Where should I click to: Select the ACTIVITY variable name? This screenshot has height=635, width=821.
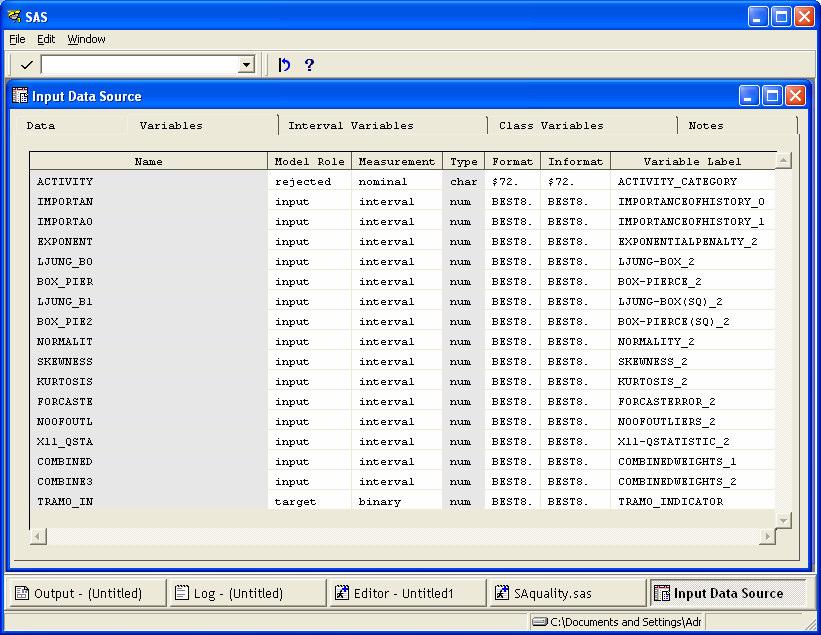pos(65,182)
